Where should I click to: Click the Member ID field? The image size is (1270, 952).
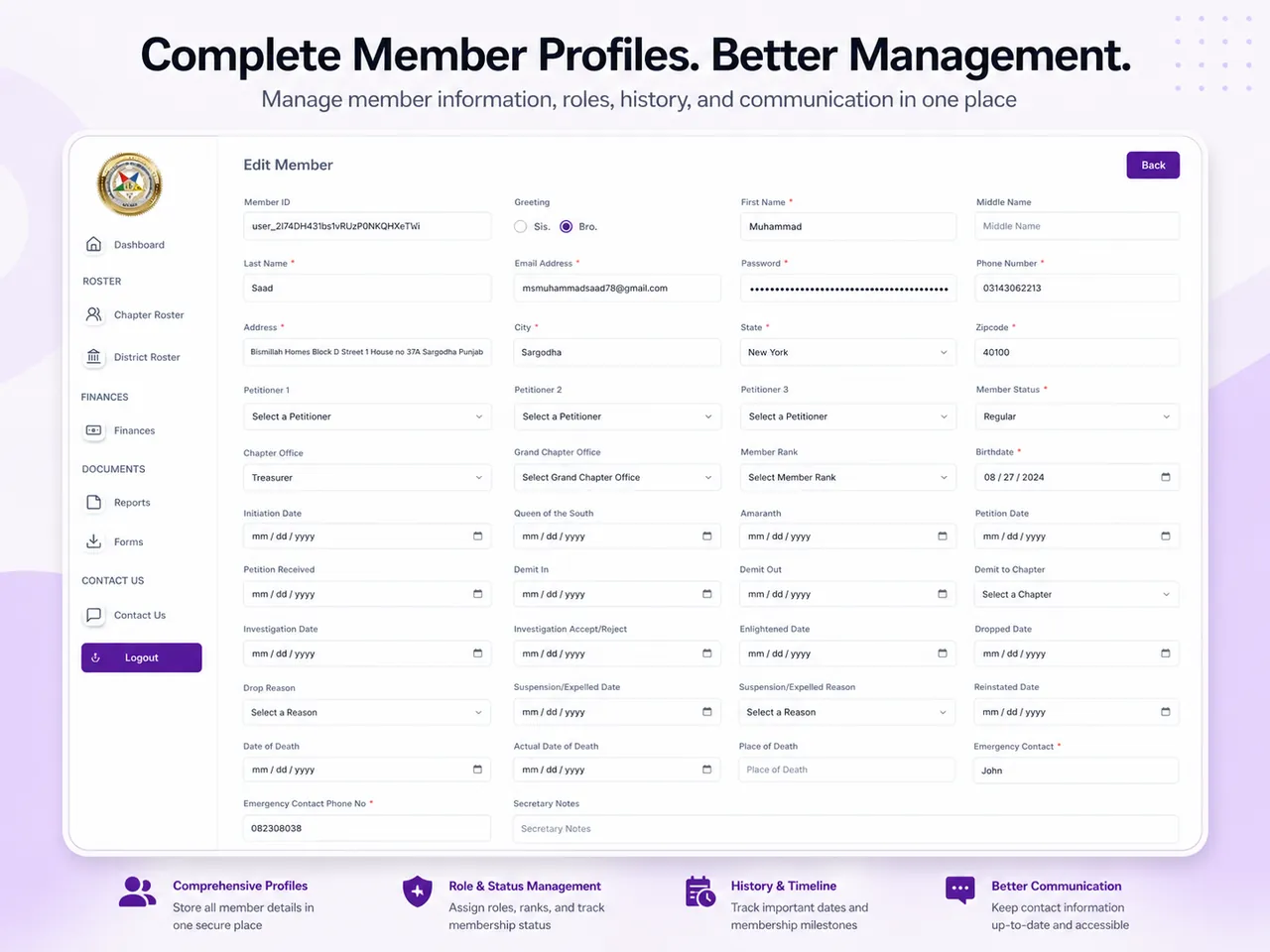[367, 226]
